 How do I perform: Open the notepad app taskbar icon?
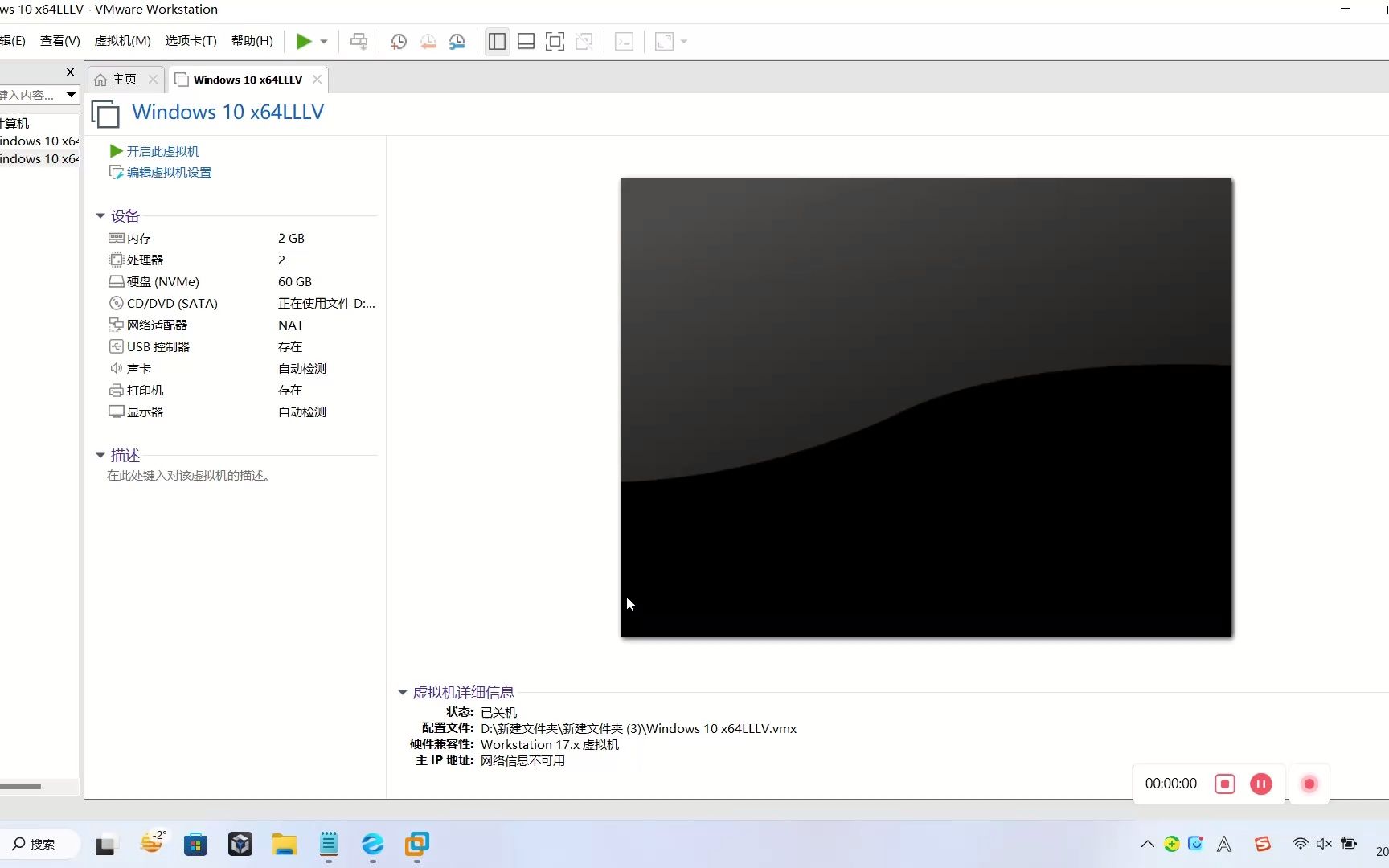(329, 844)
